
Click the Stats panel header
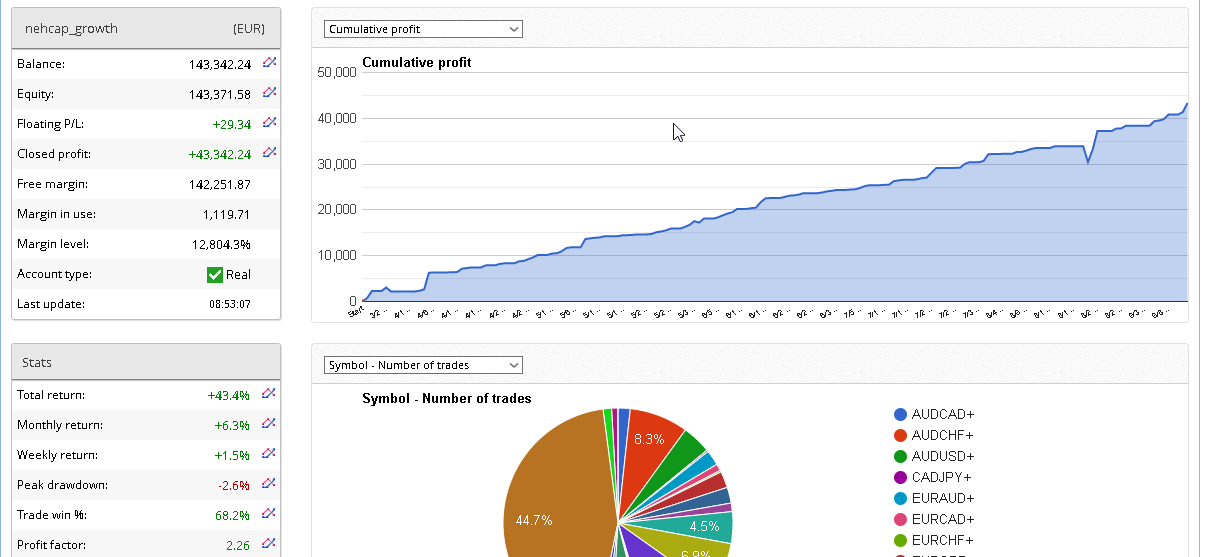146,362
